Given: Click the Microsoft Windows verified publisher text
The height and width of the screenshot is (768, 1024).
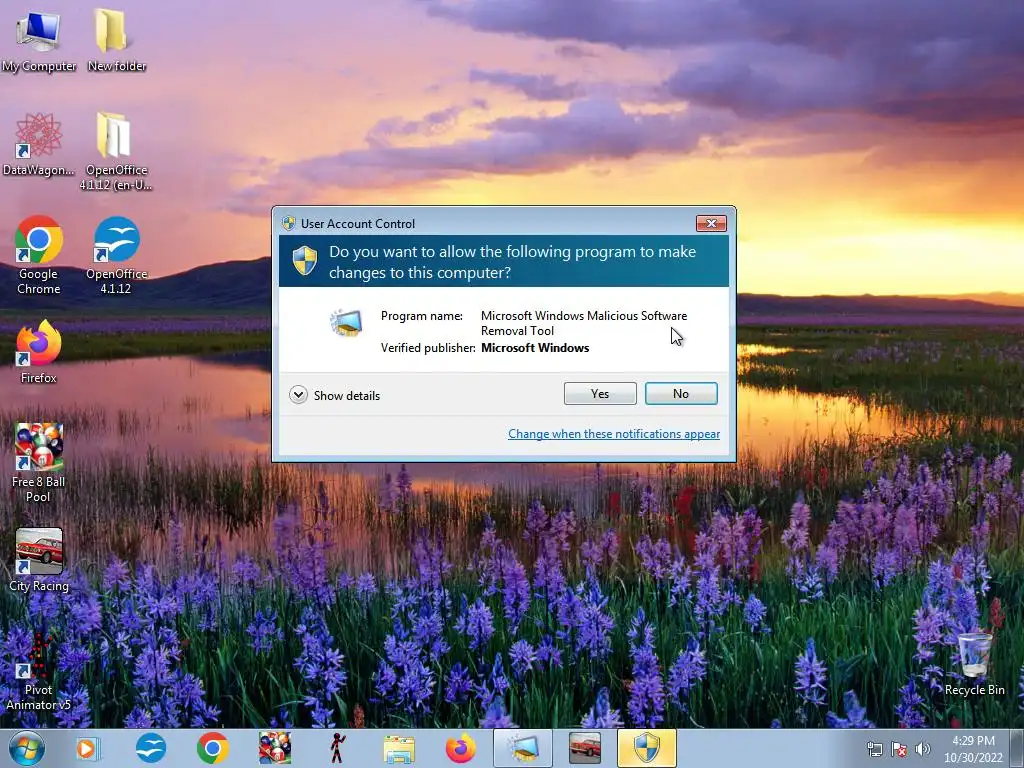Looking at the screenshot, I should click(x=535, y=348).
